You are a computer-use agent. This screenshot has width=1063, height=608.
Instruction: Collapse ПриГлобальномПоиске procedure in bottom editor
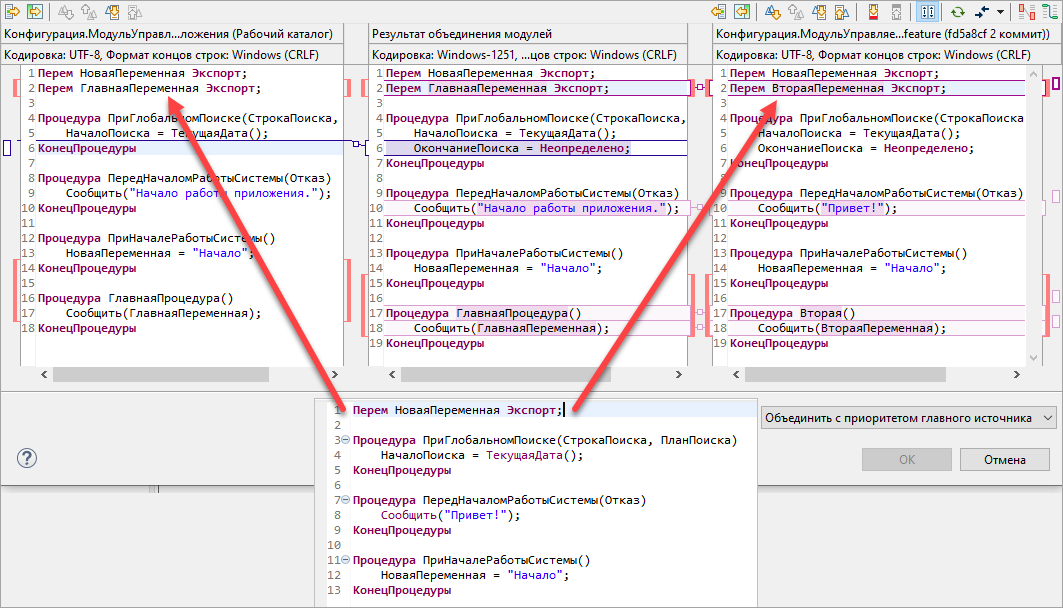click(x=345, y=440)
